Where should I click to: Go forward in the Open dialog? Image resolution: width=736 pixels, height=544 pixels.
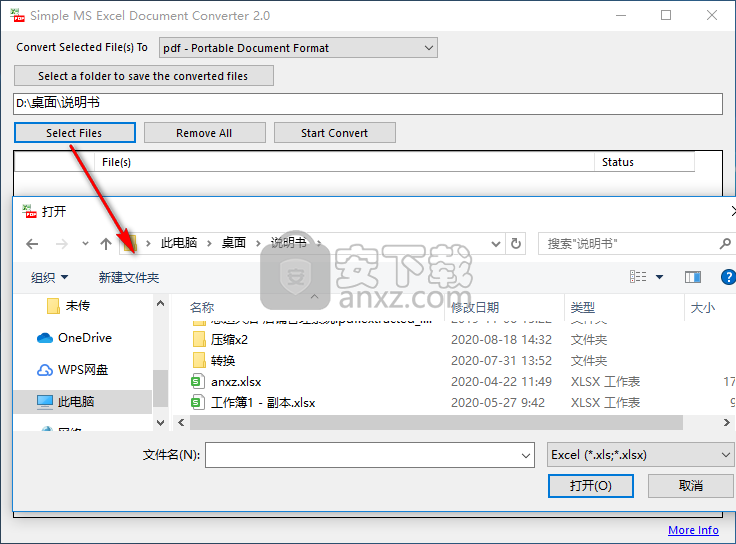coord(61,244)
